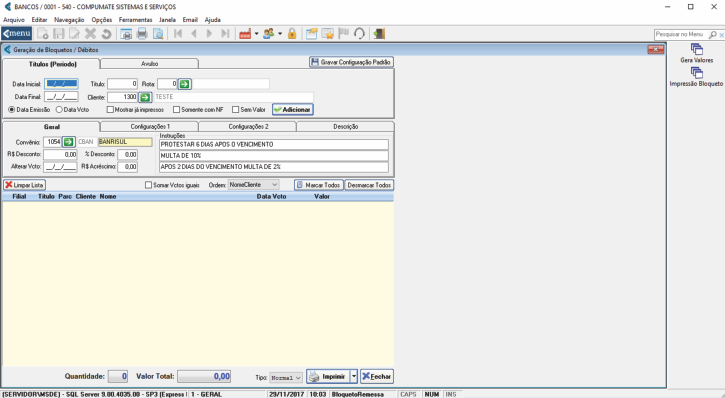Click the Título number input field

point(123,84)
